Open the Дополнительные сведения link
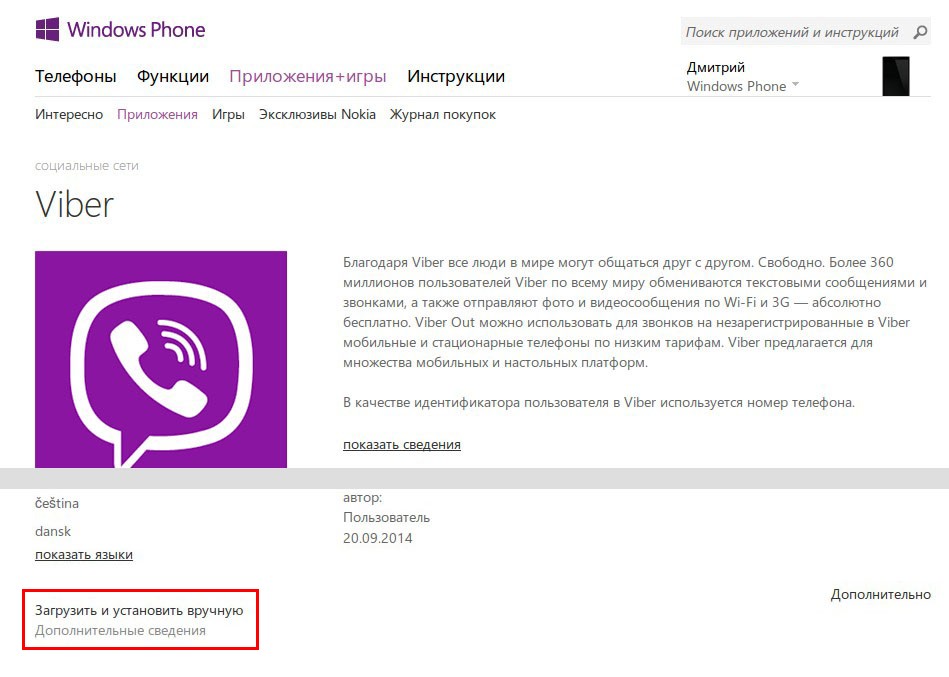Viewport: 949px width, 677px height. pos(120,630)
